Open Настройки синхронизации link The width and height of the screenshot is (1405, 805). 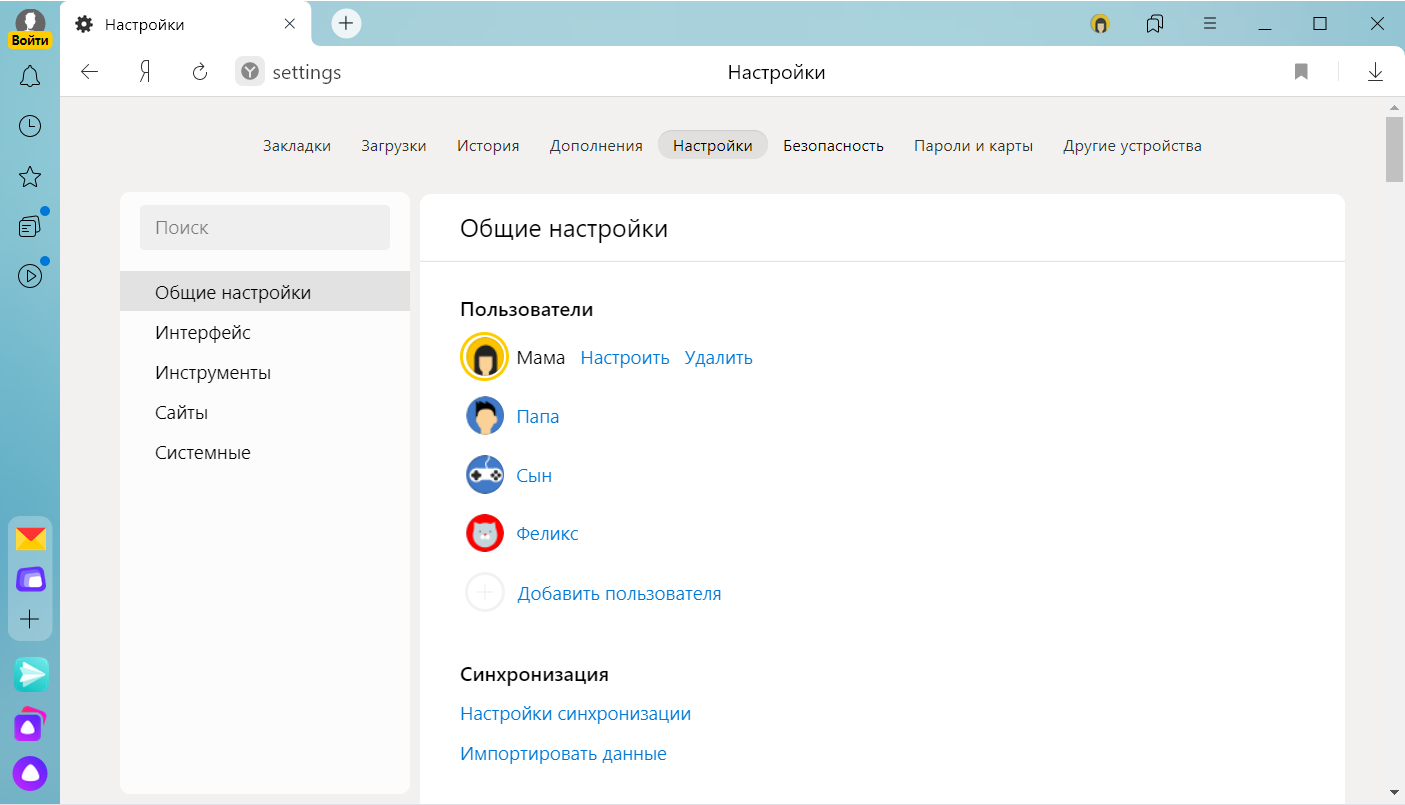[575, 713]
